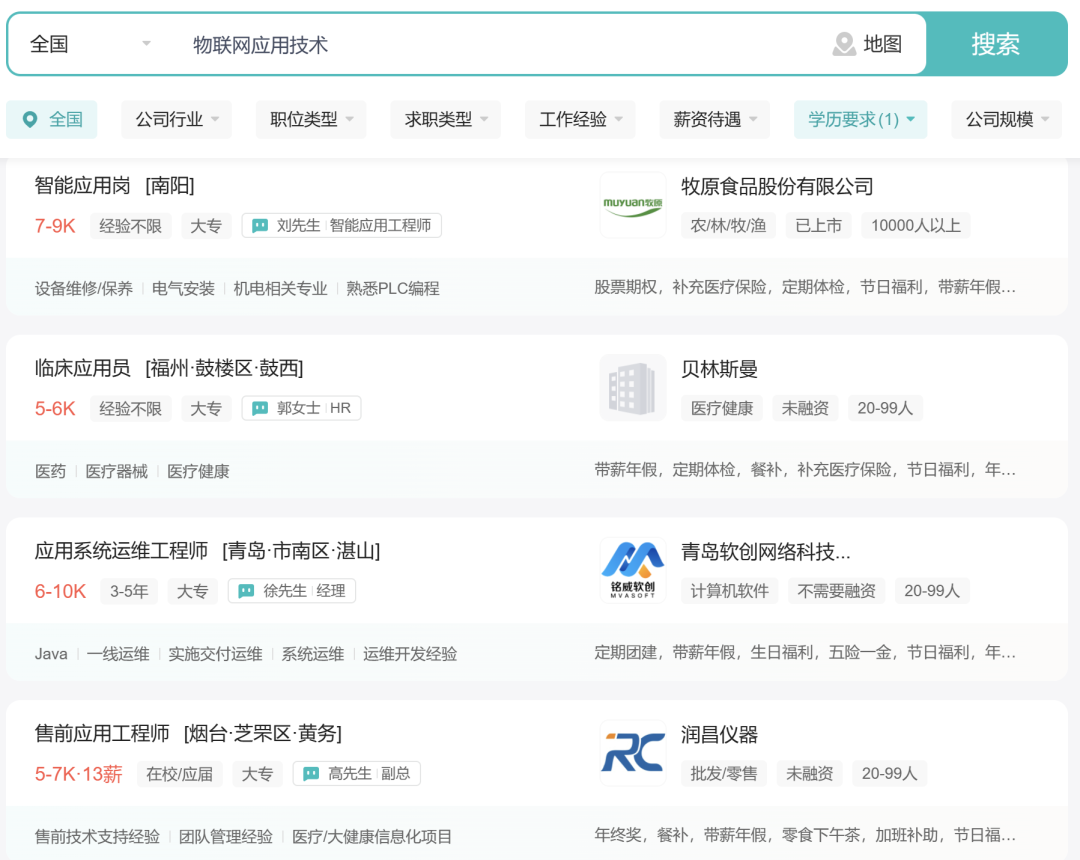Click the 6-10K salary text
Viewport: 1080px width, 860px height.
coord(61,591)
